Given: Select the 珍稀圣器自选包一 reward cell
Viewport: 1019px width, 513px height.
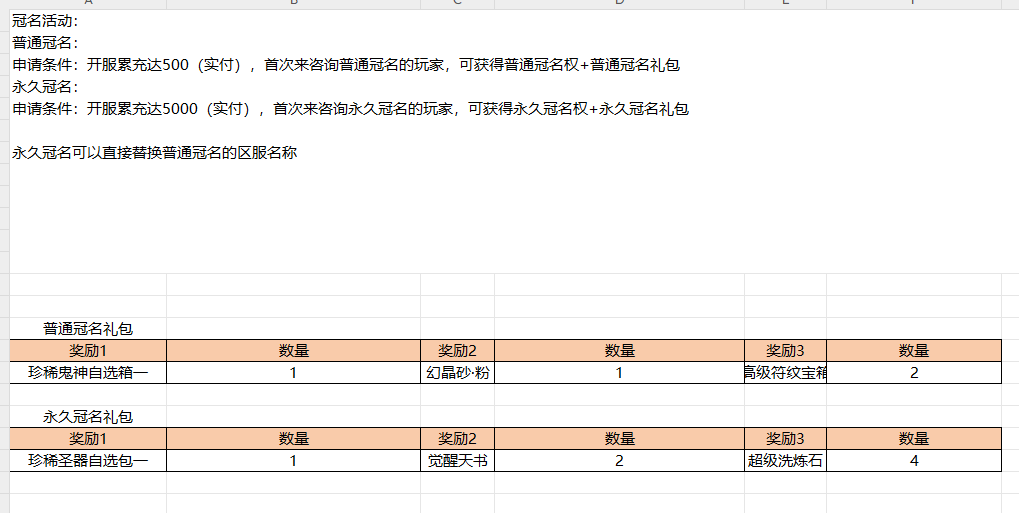Looking at the screenshot, I should [88, 460].
